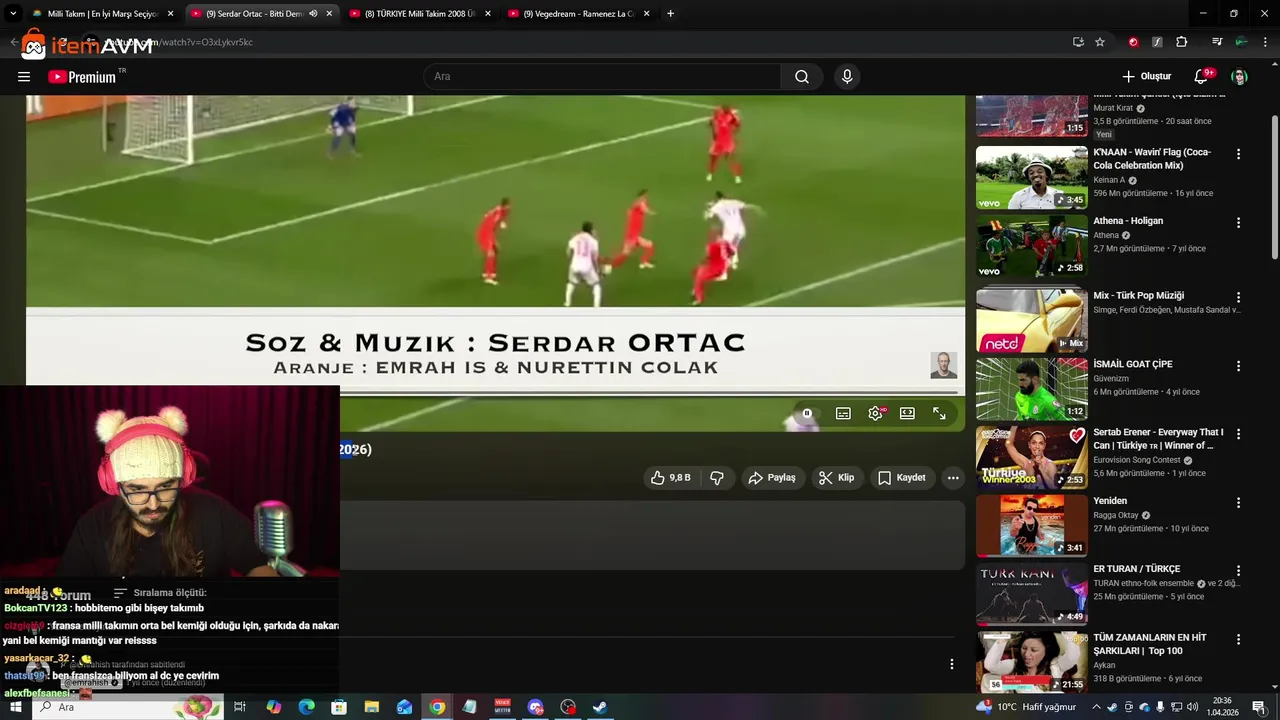Screen dimensions: 1280x720
Task: Open Microsoft Edge from the taskbar
Action: click(306, 707)
